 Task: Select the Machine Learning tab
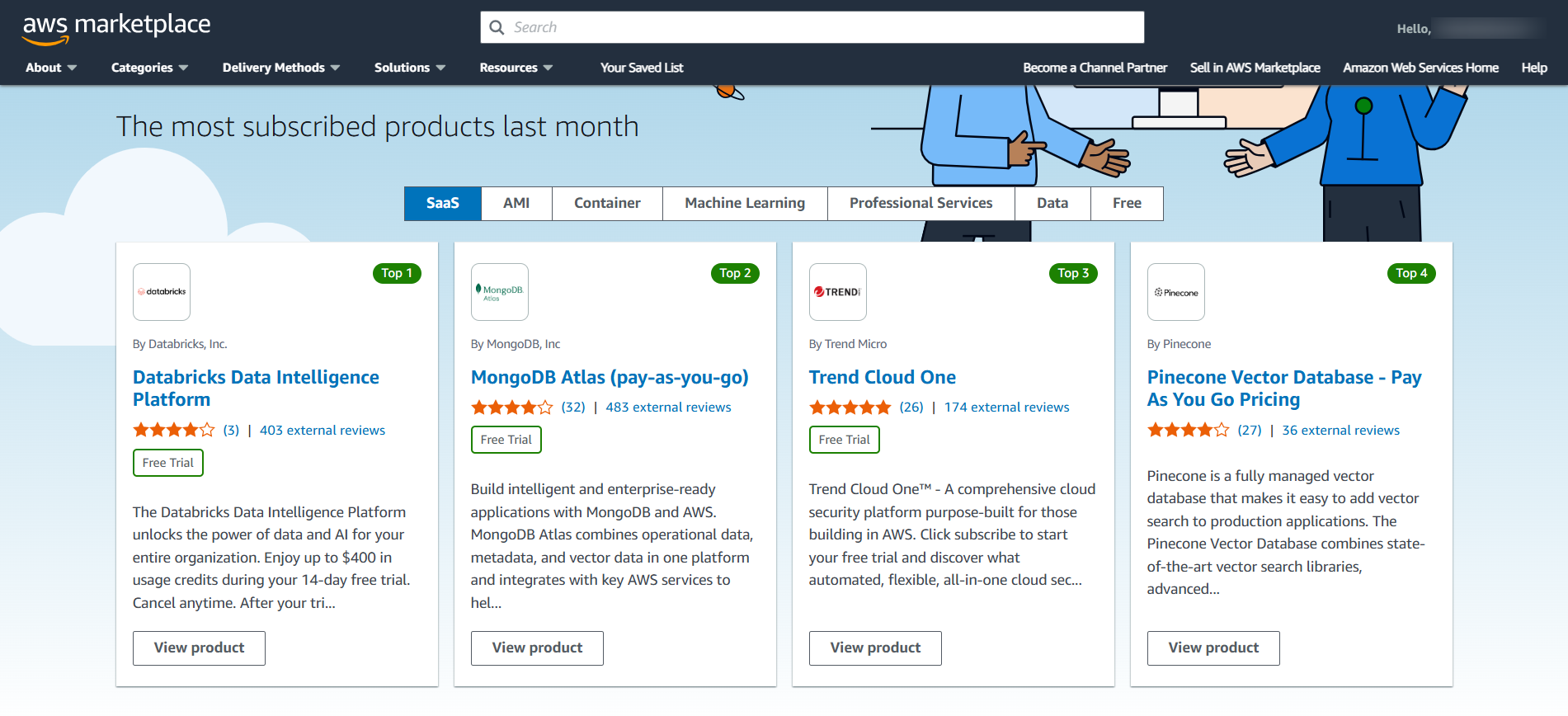coord(745,203)
